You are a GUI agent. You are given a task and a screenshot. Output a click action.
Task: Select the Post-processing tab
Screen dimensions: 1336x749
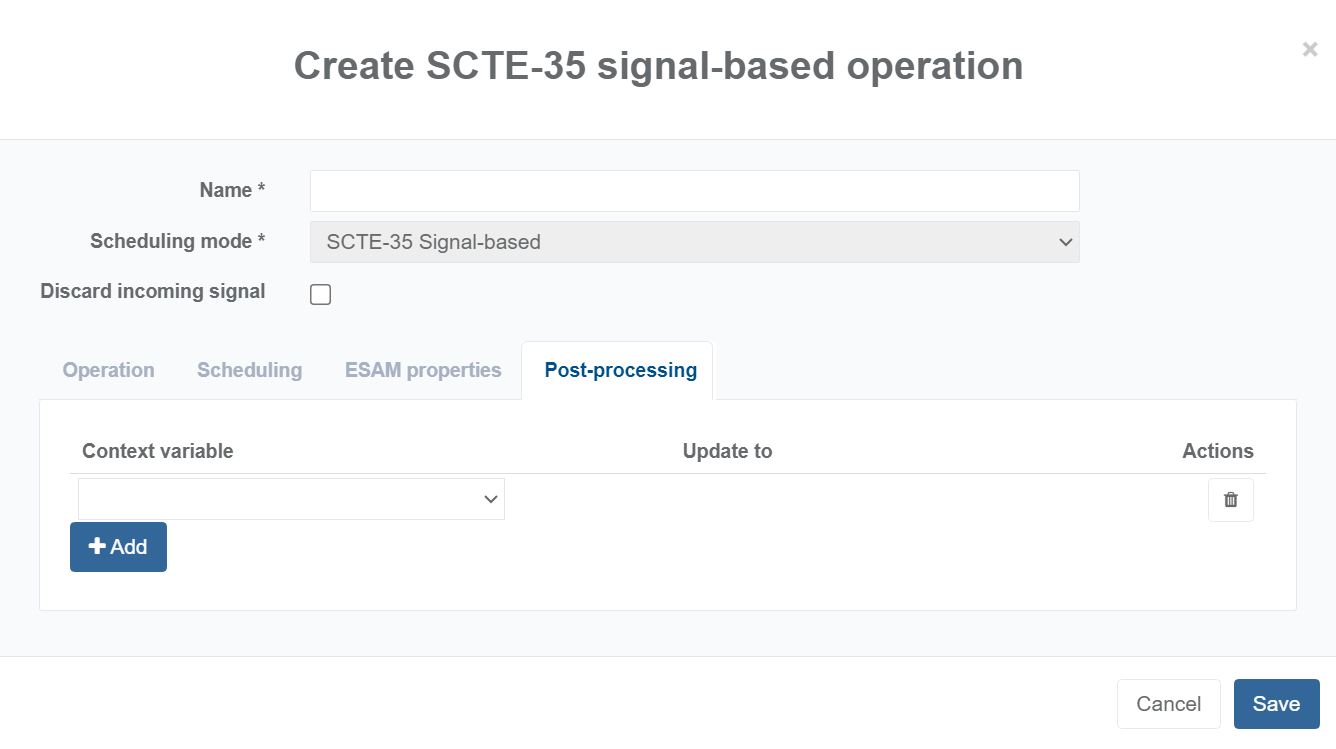pos(620,370)
